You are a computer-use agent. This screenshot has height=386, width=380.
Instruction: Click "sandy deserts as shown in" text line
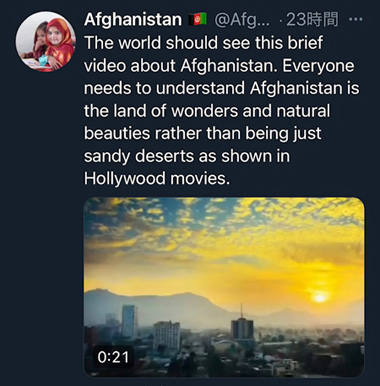[x=187, y=156]
